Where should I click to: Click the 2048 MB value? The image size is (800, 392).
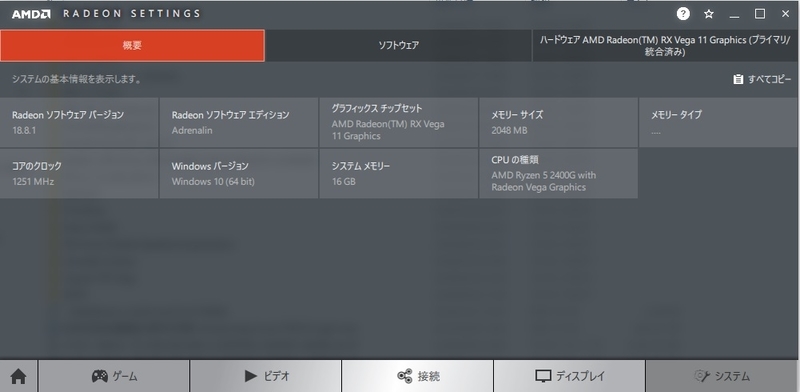tap(509, 131)
